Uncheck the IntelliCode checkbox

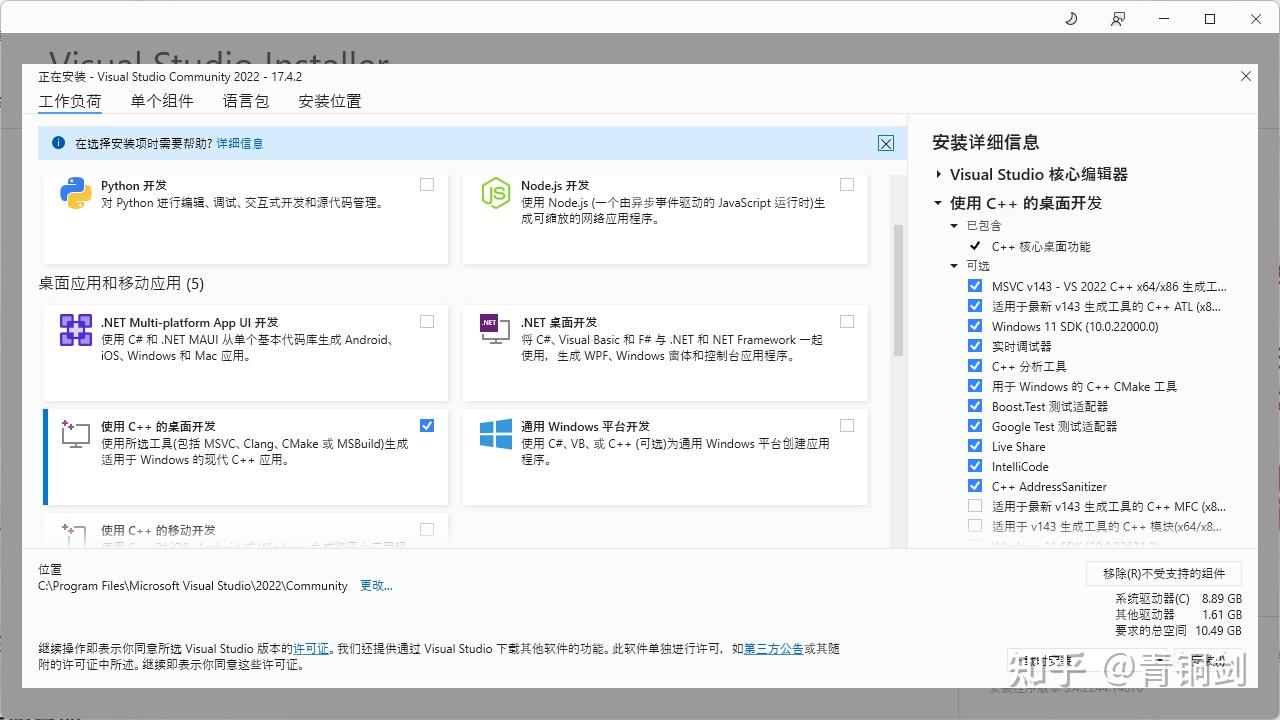point(975,466)
